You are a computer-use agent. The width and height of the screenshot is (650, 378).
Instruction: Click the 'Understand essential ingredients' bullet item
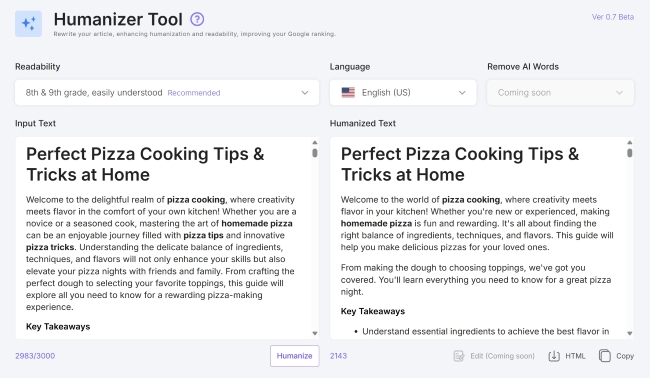point(485,332)
